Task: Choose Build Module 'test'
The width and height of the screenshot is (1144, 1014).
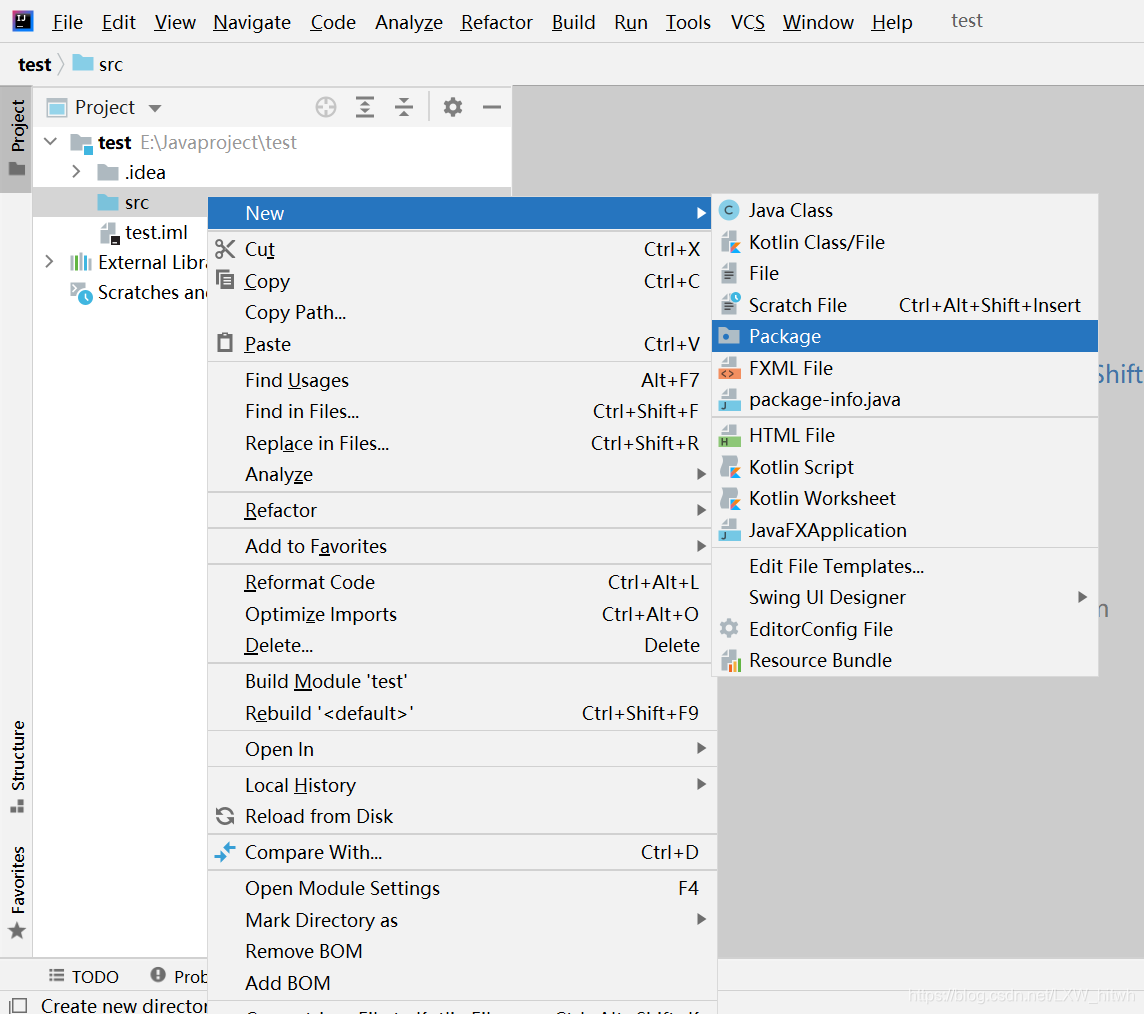Action: [x=461, y=681]
